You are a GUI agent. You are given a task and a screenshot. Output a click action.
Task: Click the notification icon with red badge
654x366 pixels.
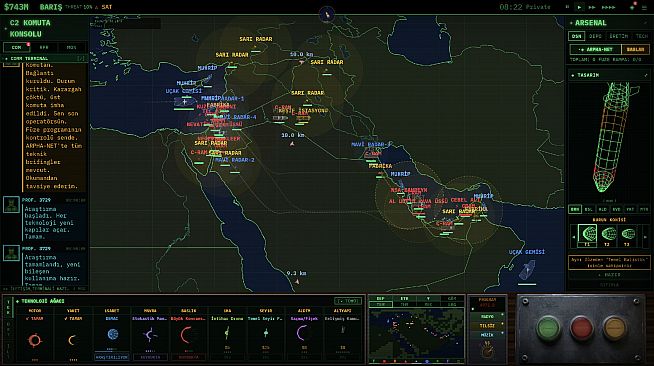point(632,7)
